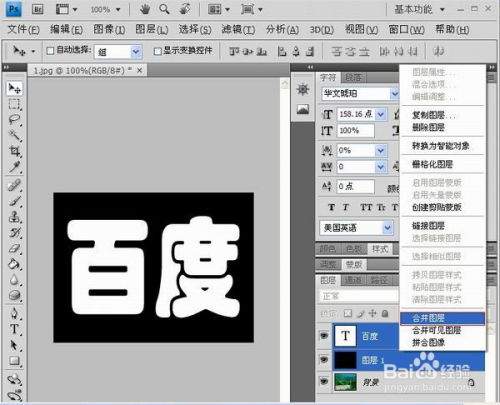Click the vertical scale 100% field
This screenshot has height=405, width=500.
(356, 131)
